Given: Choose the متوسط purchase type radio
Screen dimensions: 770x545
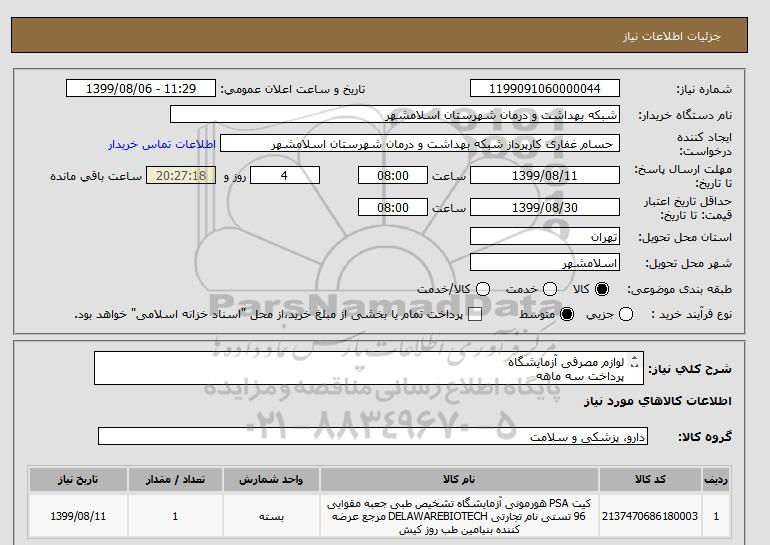Looking at the screenshot, I should [x=567, y=314].
